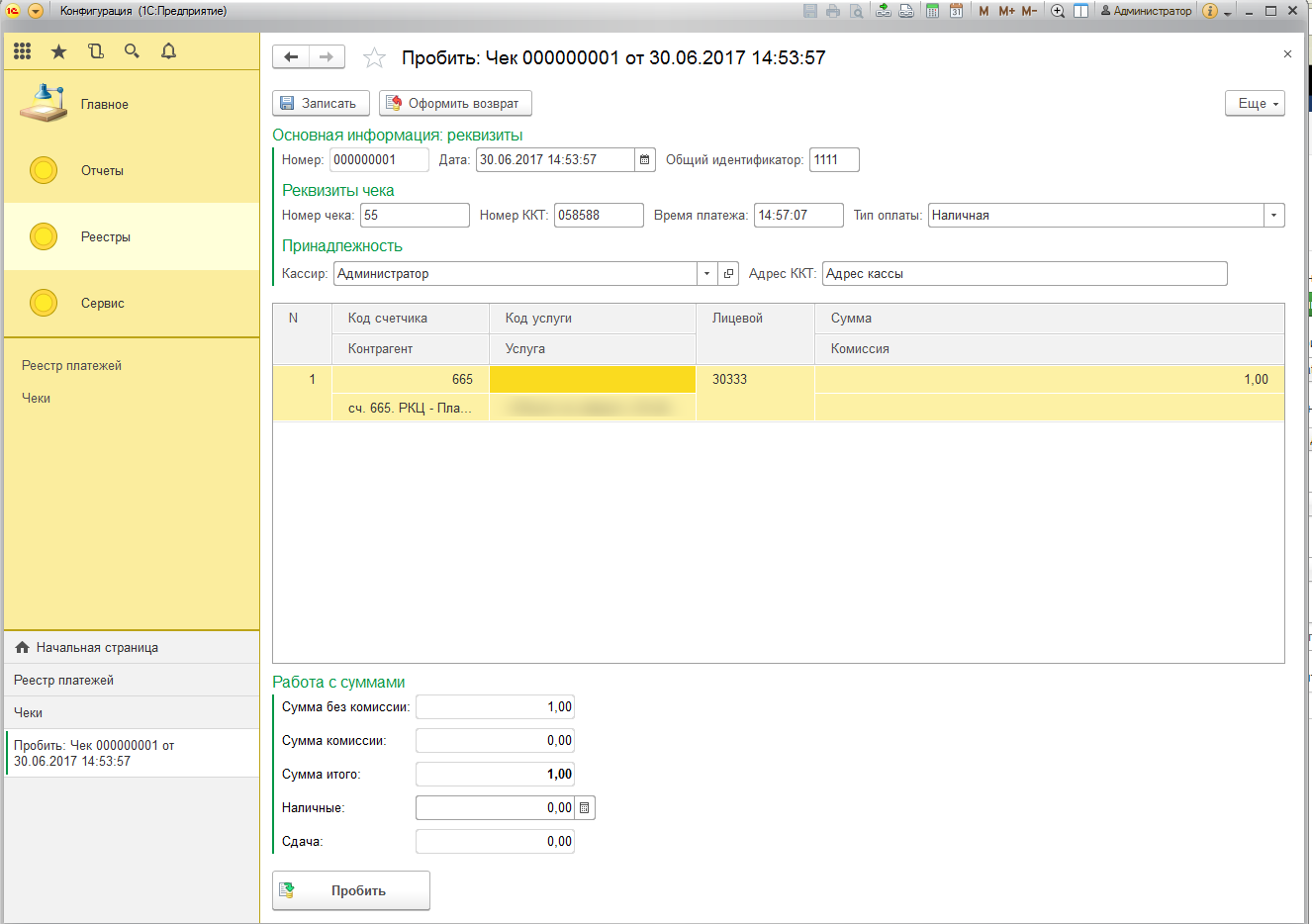Expand the Тип оплаты dropdown
The image size is (1312, 924).
pos(1273,216)
